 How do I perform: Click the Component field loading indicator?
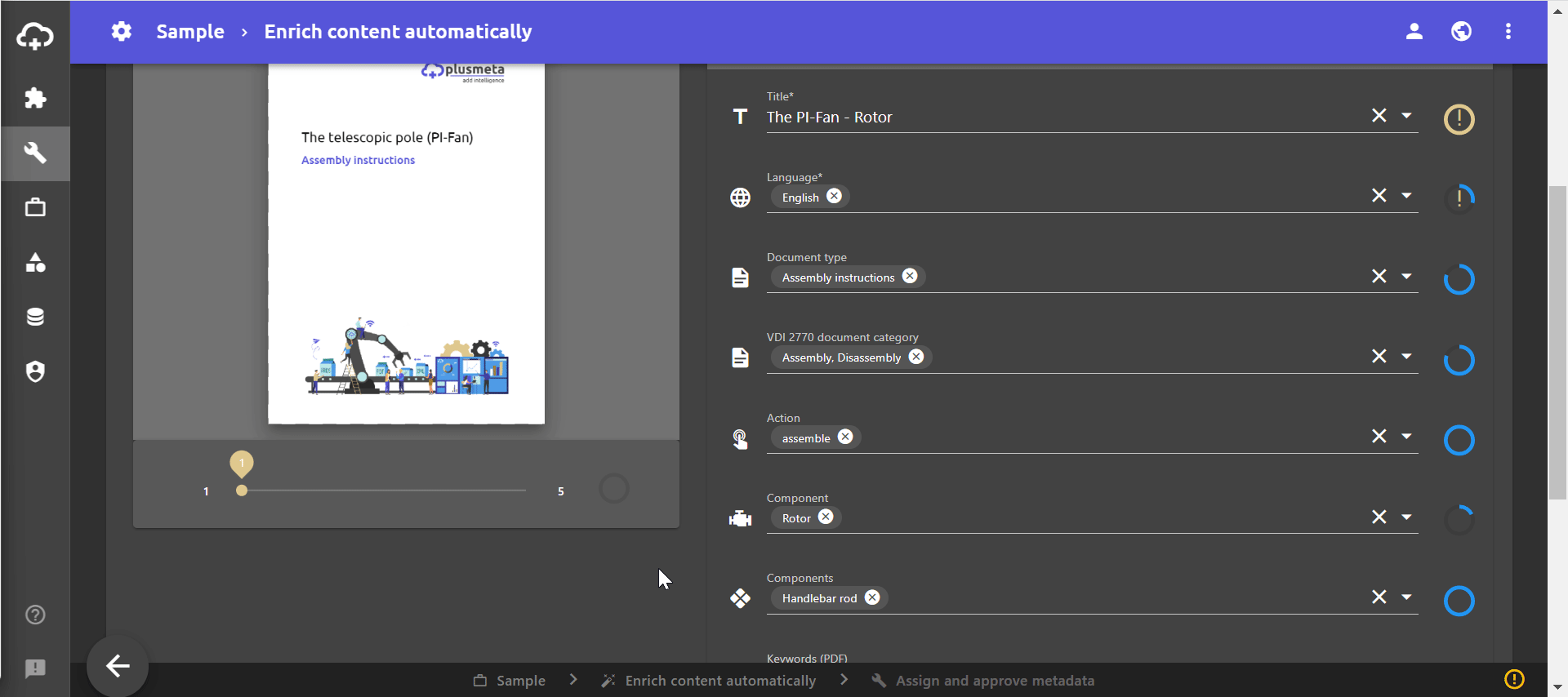1459,521
